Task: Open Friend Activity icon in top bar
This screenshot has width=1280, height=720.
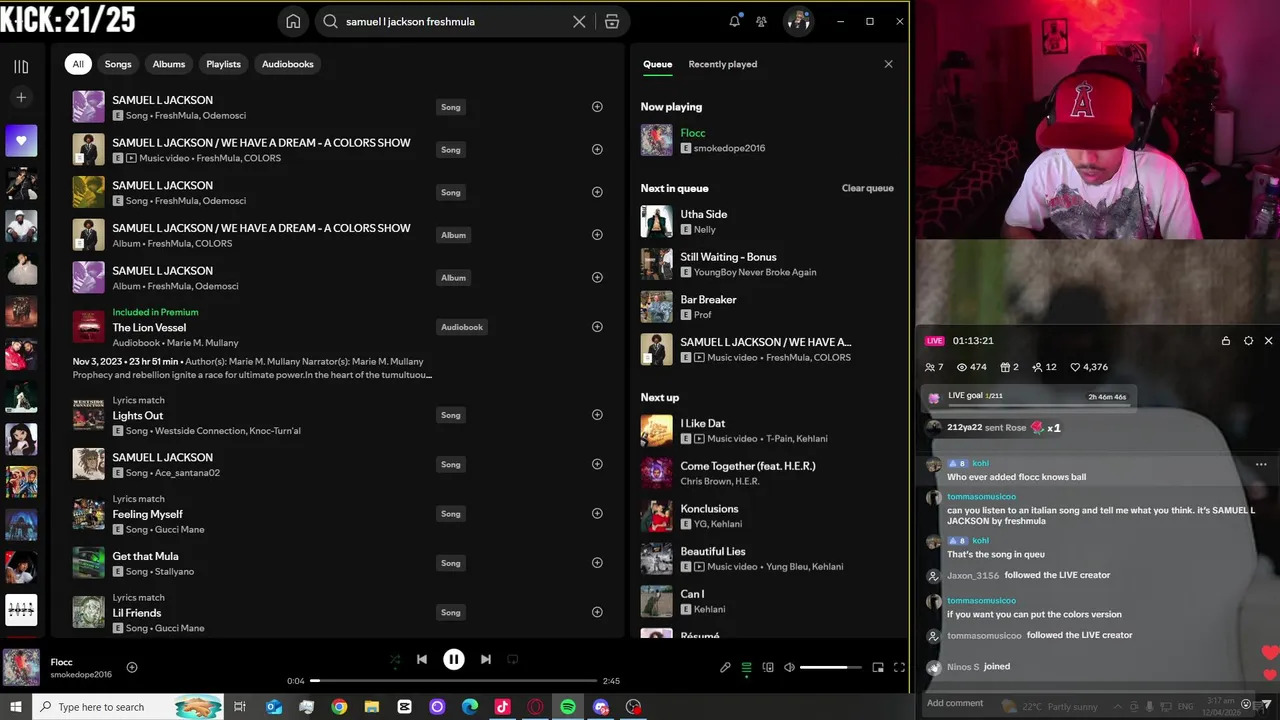Action: tap(761, 21)
